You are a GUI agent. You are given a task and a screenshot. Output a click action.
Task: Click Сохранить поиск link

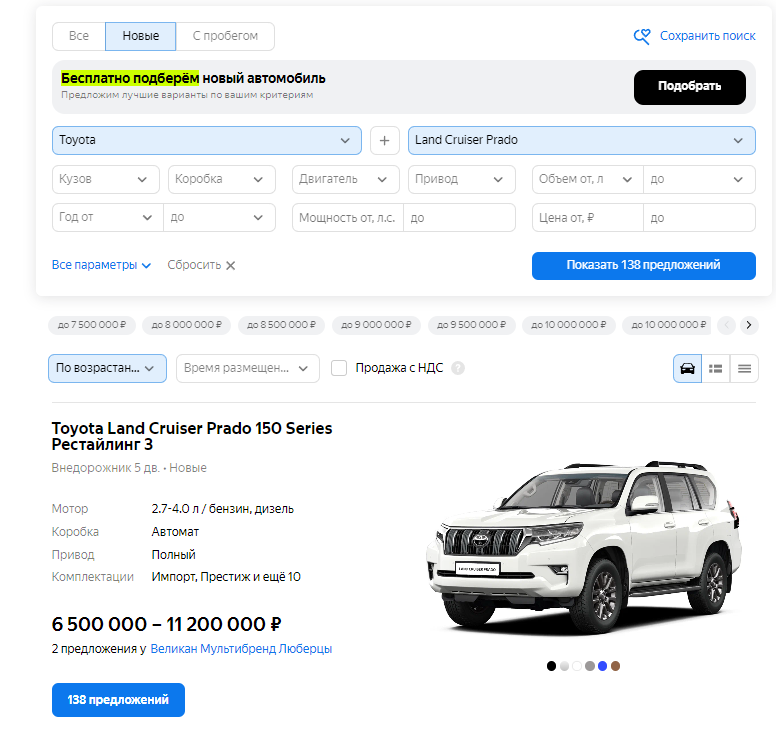point(707,36)
